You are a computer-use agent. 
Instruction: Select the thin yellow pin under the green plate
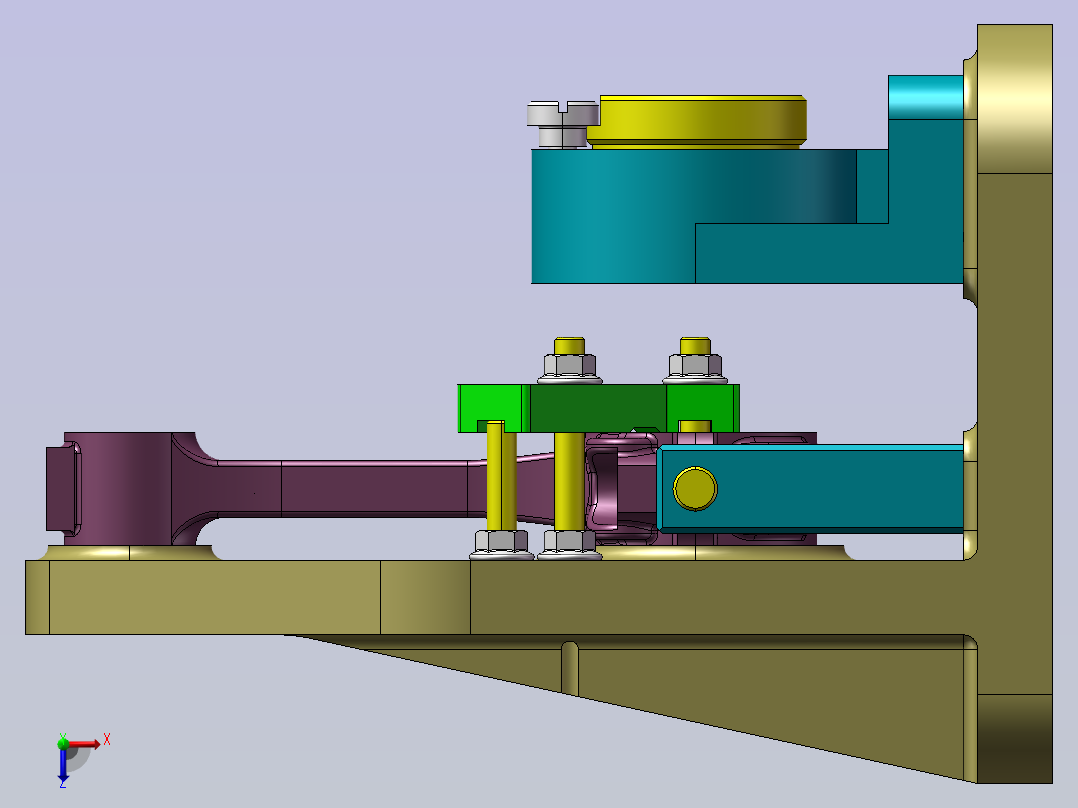501,476
